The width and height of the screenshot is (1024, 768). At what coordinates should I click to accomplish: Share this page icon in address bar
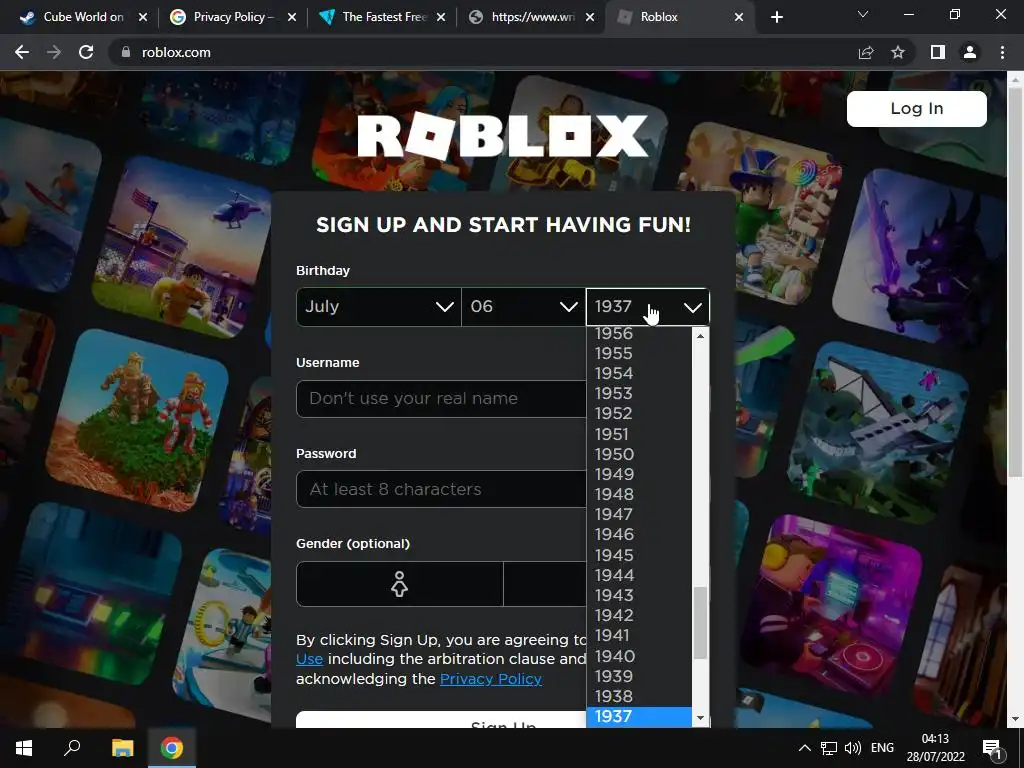coord(866,52)
